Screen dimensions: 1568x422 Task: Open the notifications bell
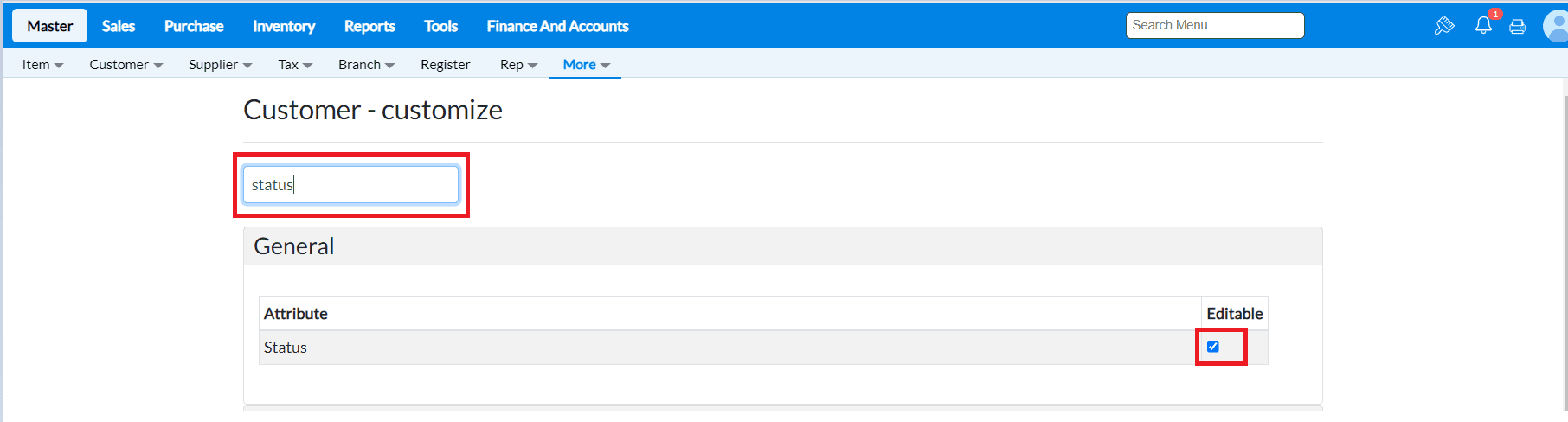tap(1483, 25)
